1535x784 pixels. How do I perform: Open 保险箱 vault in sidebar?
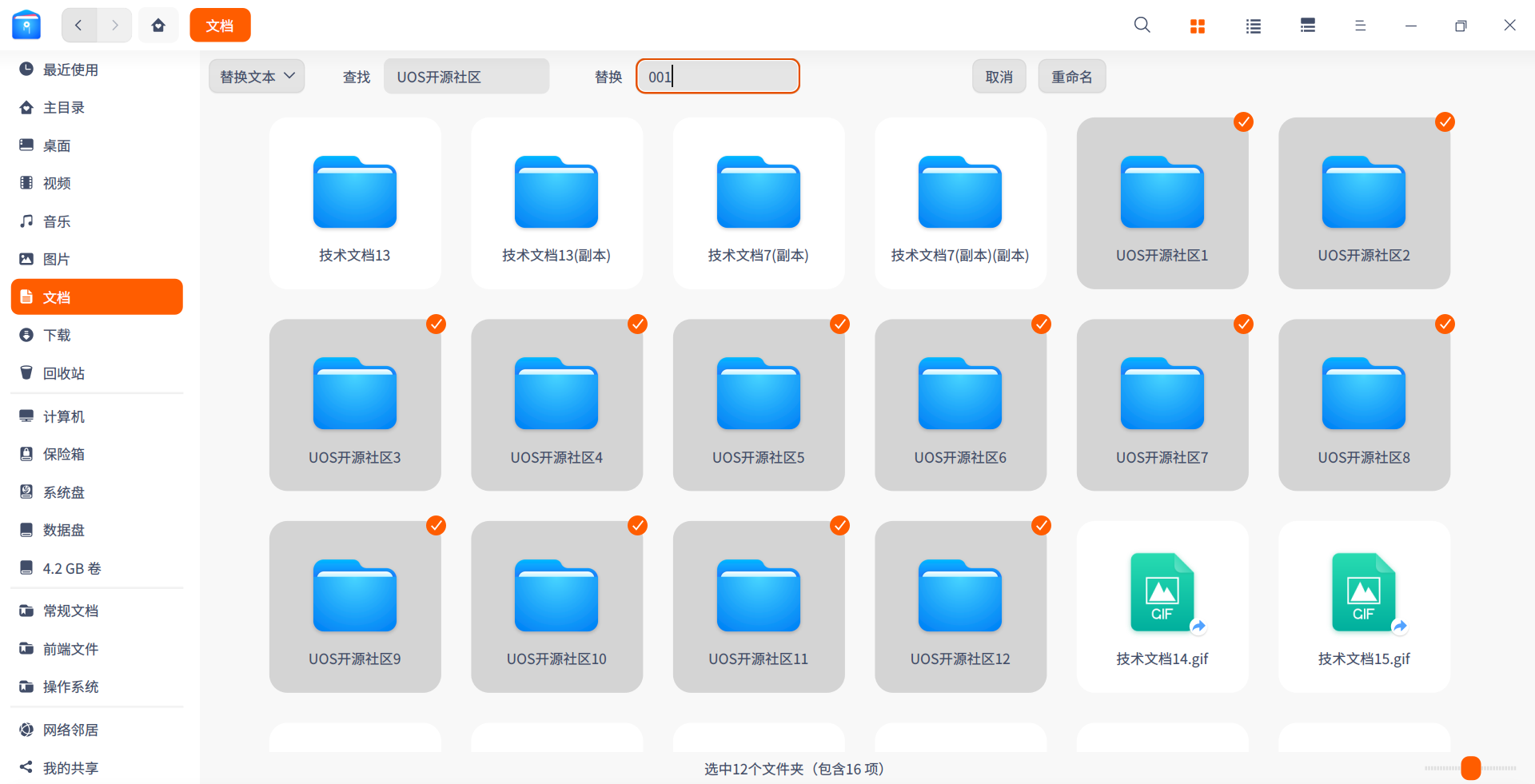(97, 454)
